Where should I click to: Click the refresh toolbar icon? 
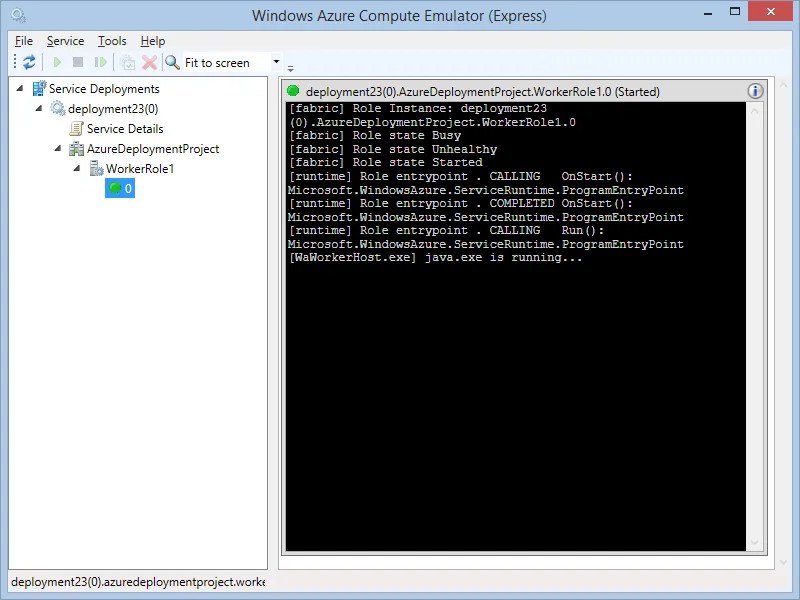pyautogui.click(x=29, y=62)
